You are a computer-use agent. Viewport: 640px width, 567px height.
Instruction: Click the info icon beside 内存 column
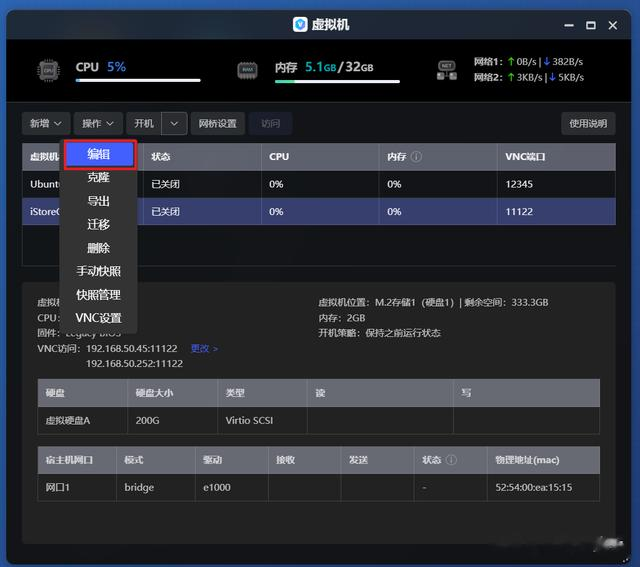[416, 156]
